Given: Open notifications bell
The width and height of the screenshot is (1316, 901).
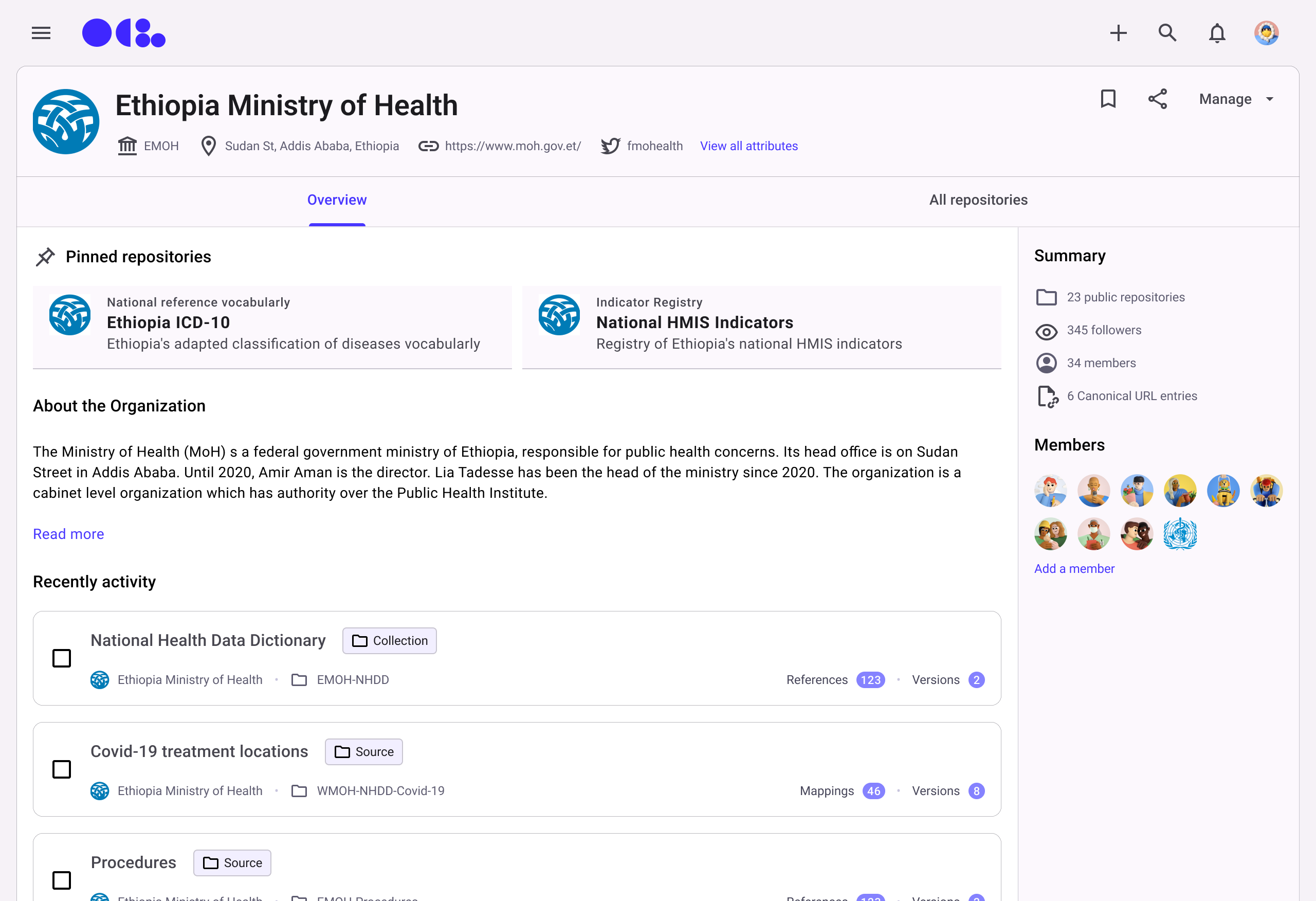Looking at the screenshot, I should (x=1217, y=33).
